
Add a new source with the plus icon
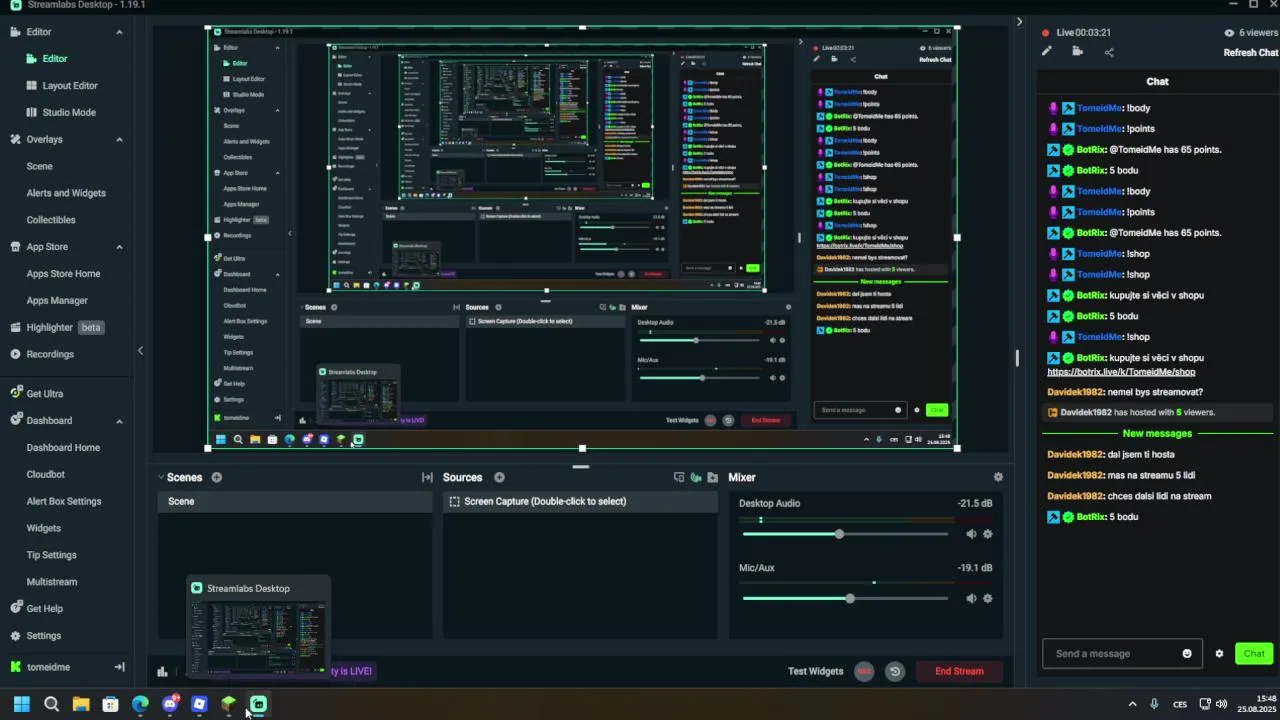click(x=499, y=478)
